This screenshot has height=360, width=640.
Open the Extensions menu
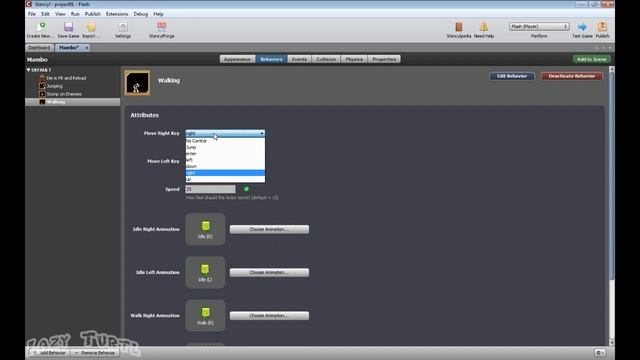pyautogui.click(x=117, y=14)
